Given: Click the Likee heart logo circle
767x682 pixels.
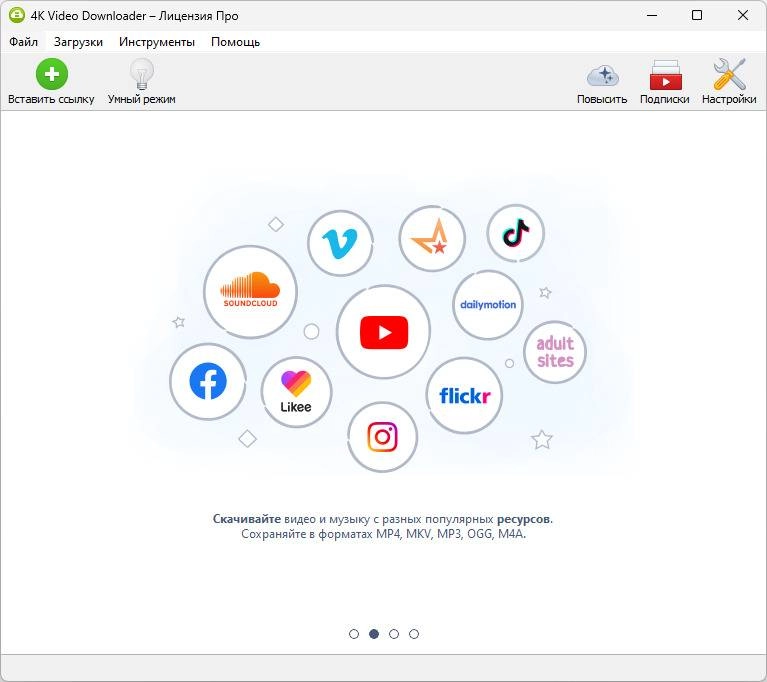Looking at the screenshot, I should (296, 392).
